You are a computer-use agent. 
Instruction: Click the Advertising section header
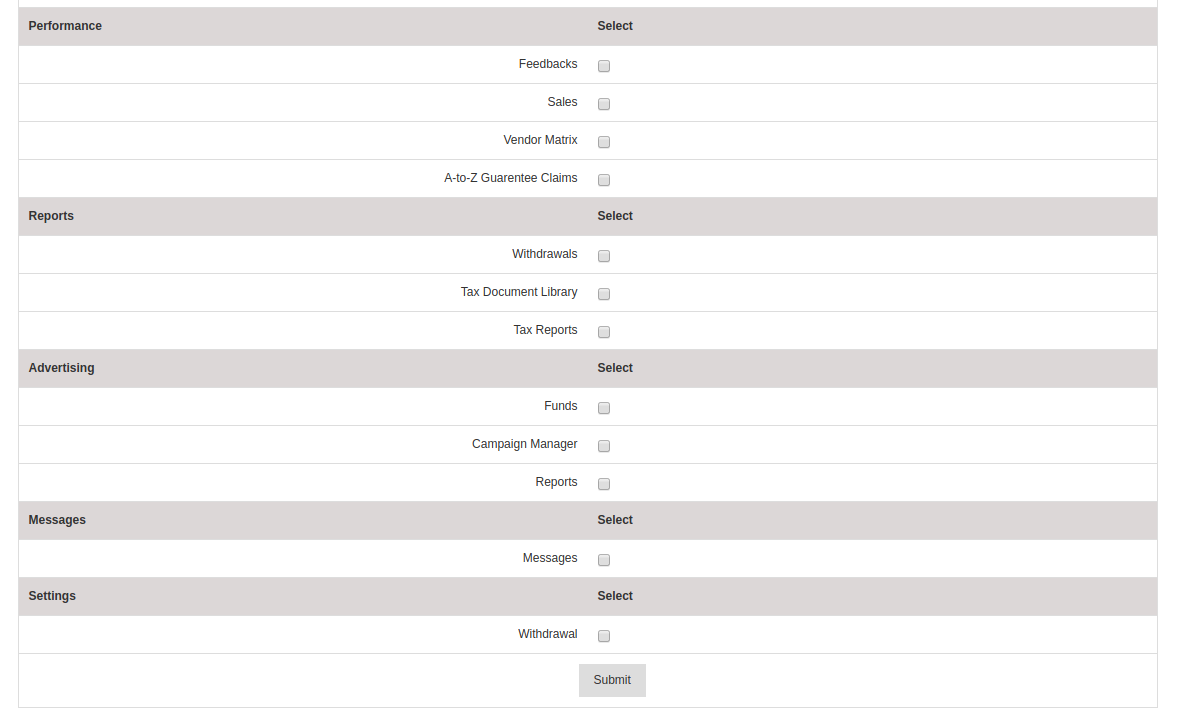(x=62, y=368)
